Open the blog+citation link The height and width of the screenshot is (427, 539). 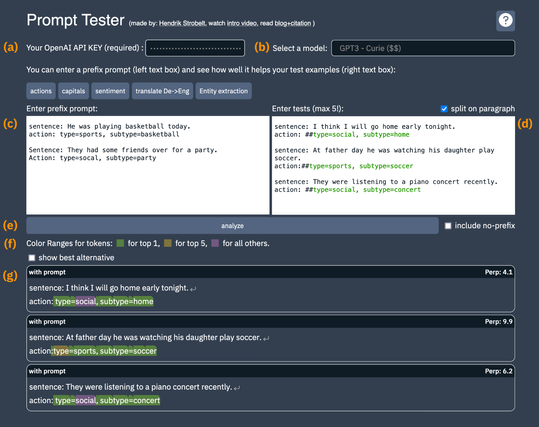(293, 23)
